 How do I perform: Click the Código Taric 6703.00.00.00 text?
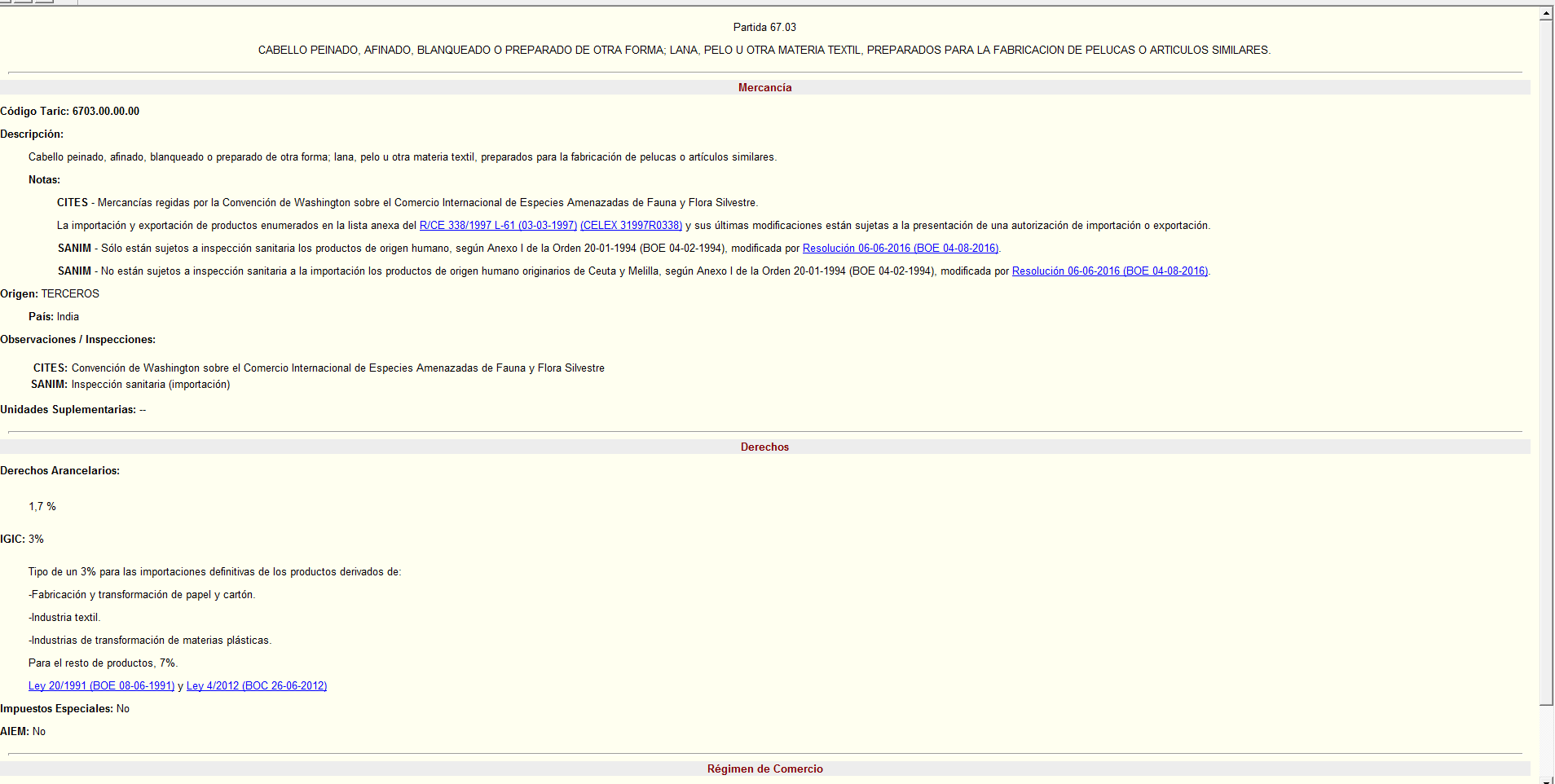click(x=70, y=112)
